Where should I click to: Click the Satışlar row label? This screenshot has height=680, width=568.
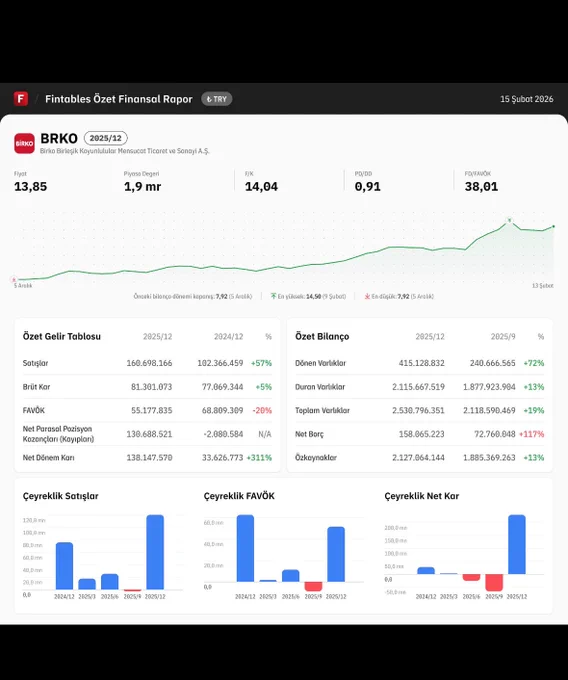[x=36, y=363]
